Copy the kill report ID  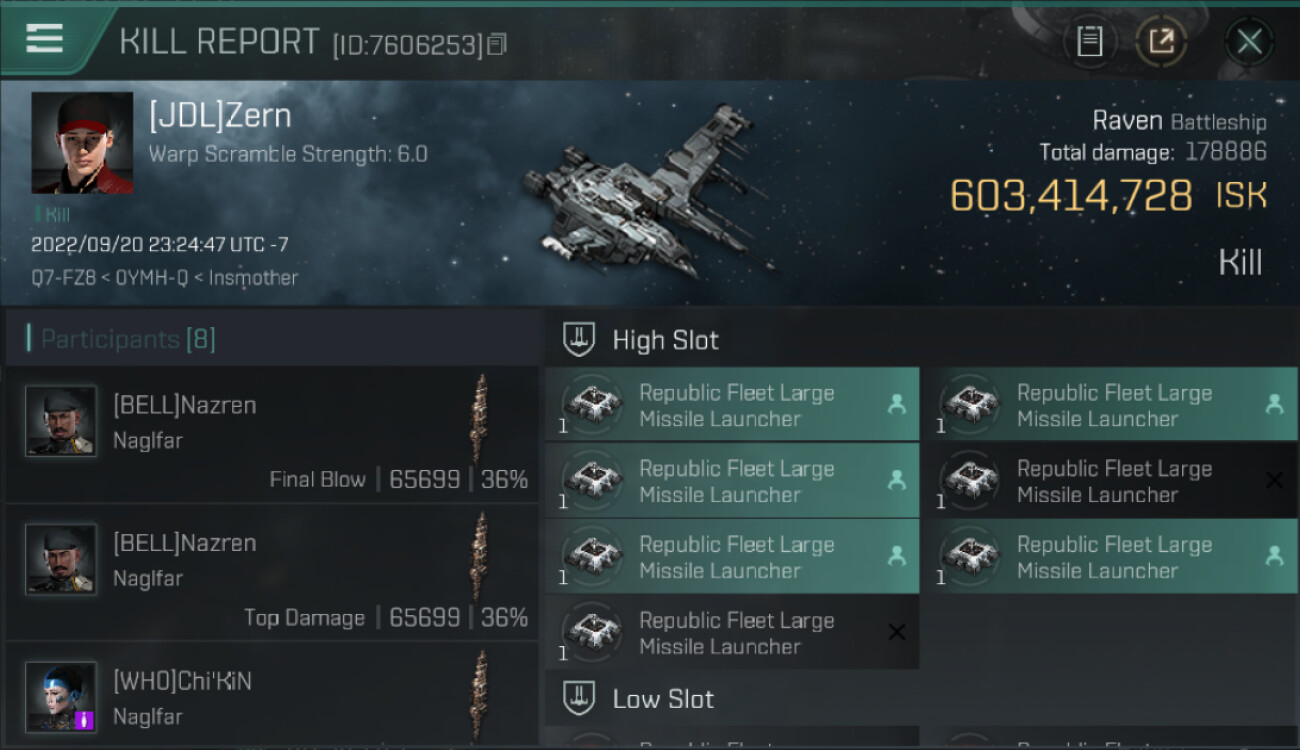[497, 44]
